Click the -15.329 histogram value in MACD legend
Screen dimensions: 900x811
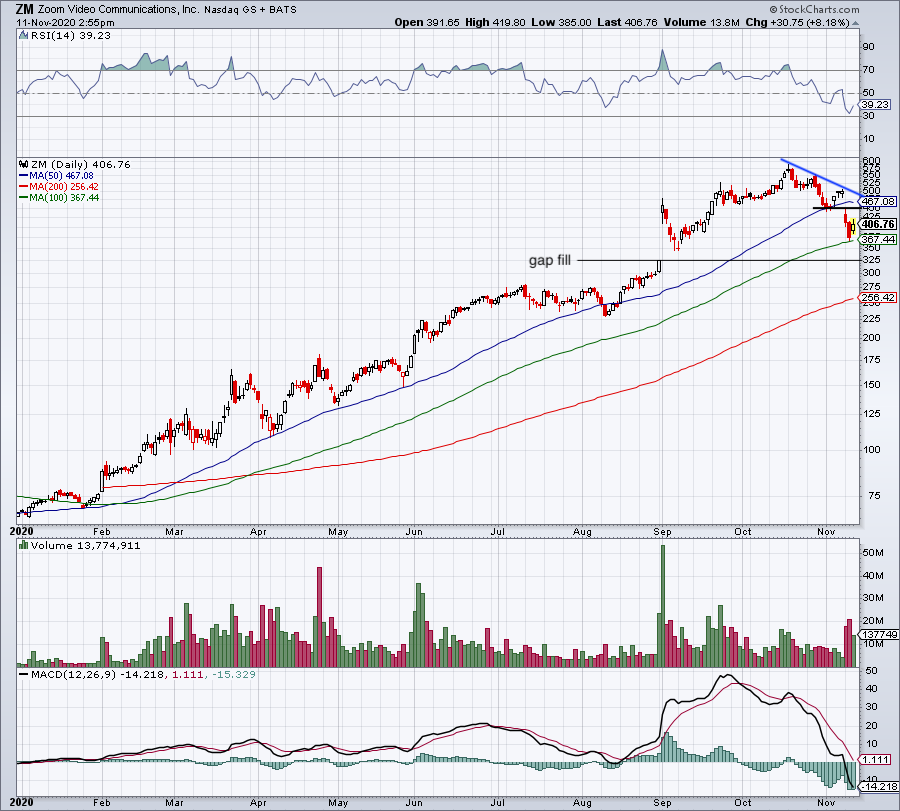tap(234, 674)
